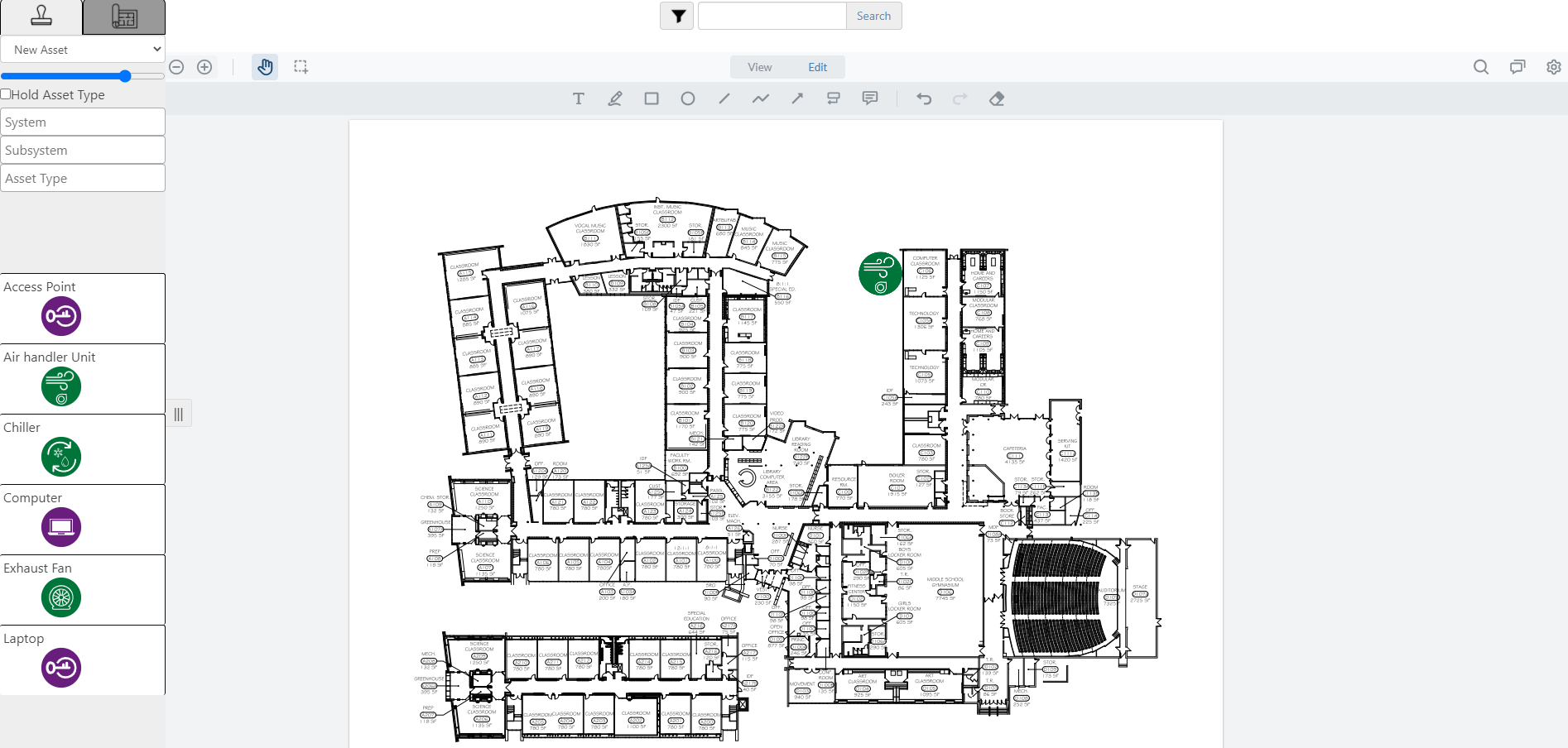
Task: Select the Eraser tool
Action: pos(997,98)
